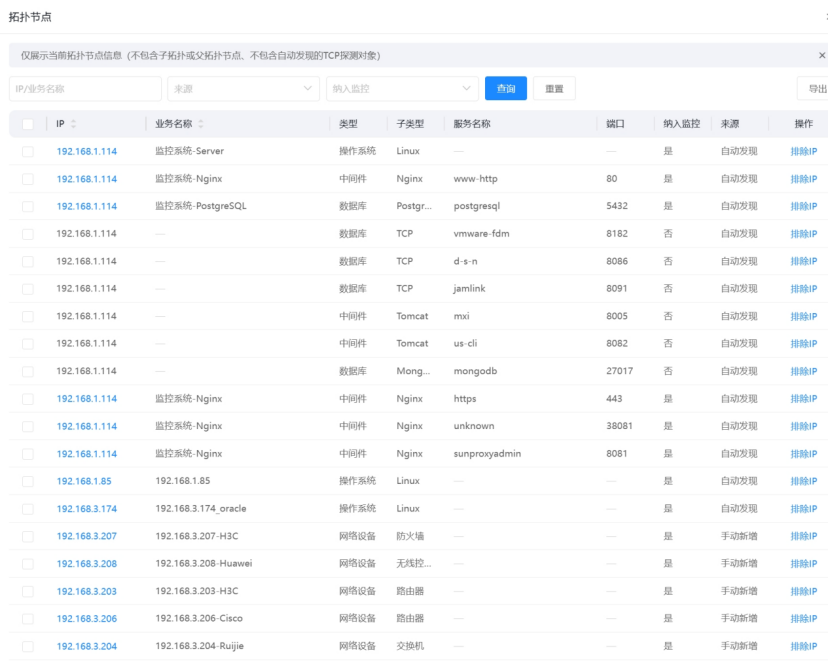Open IP link 192.168.3.206
Viewport: 829px width, 672px height.
[87, 619]
